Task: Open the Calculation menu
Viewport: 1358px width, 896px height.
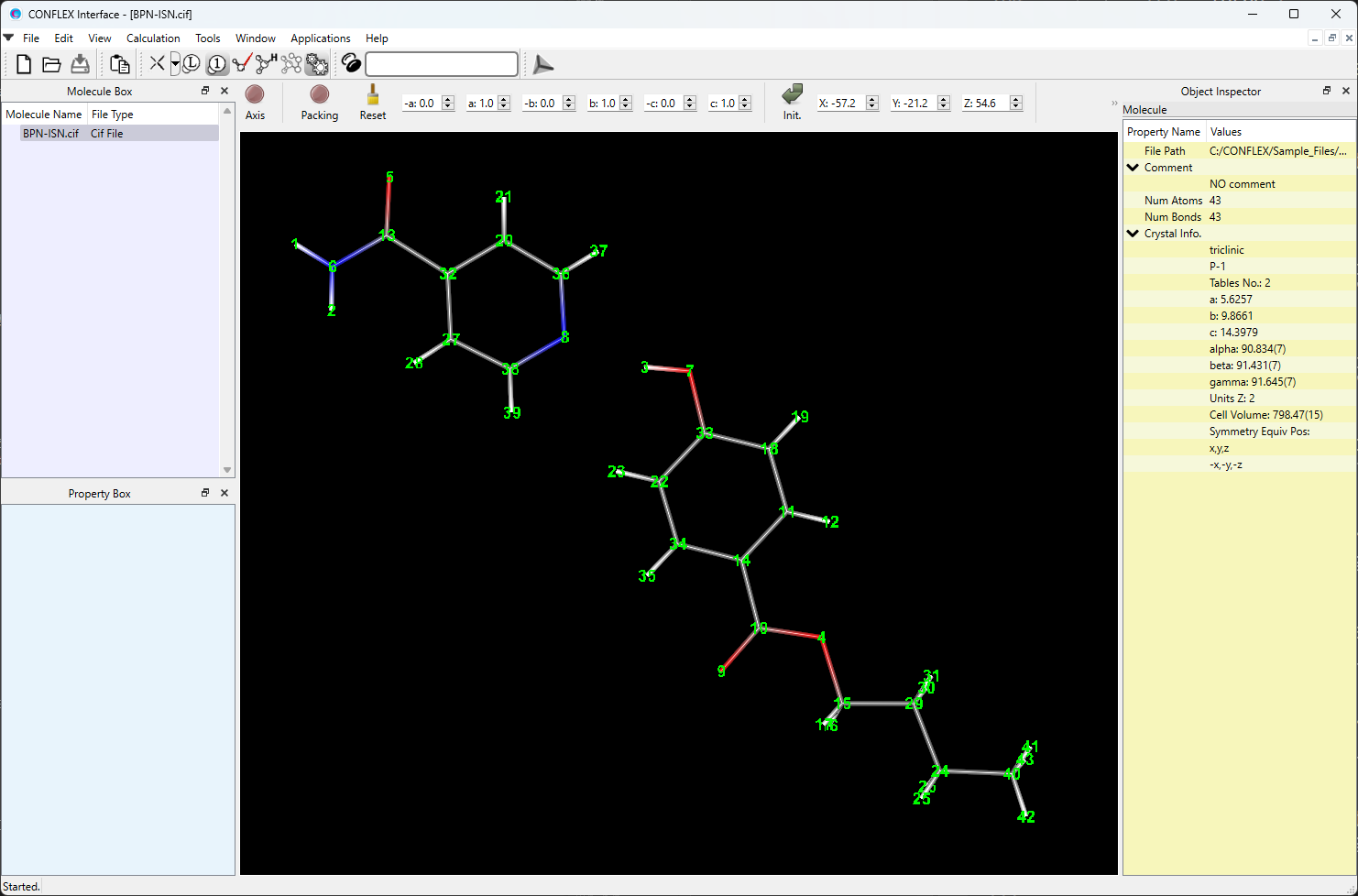Action: coord(153,38)
